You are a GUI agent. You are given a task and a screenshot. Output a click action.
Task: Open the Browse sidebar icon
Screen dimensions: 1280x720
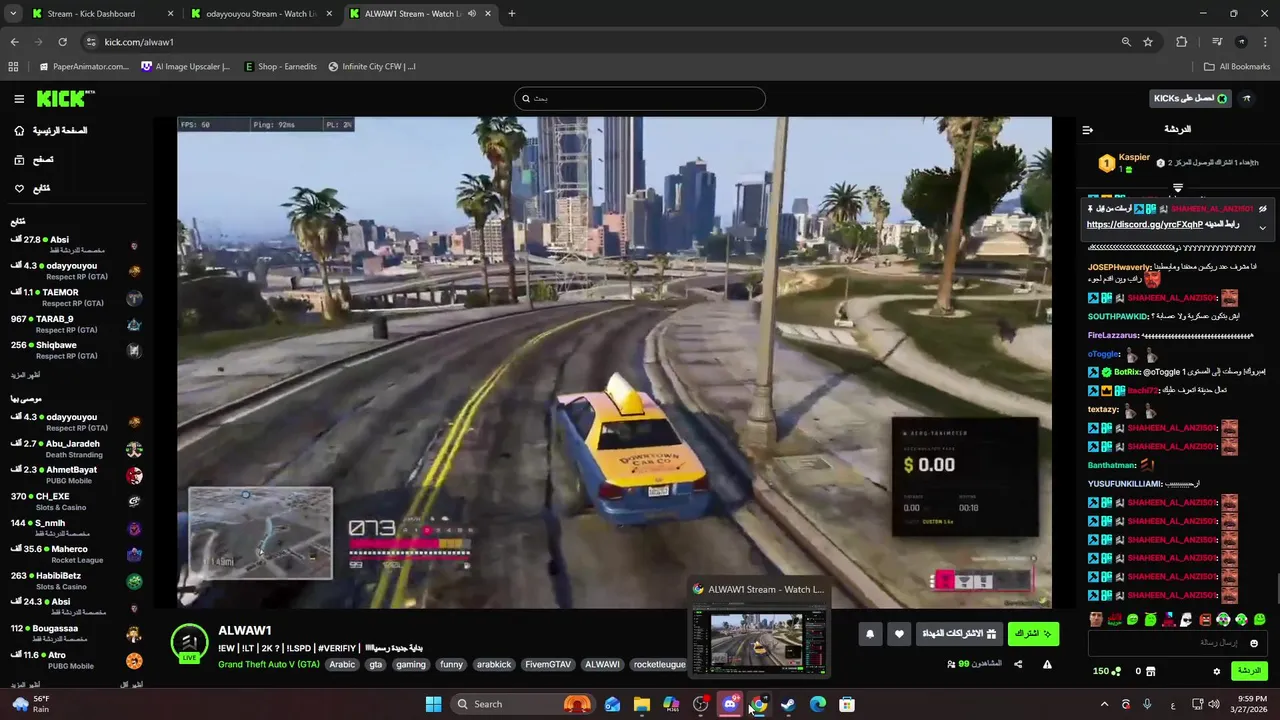(19, 160)
